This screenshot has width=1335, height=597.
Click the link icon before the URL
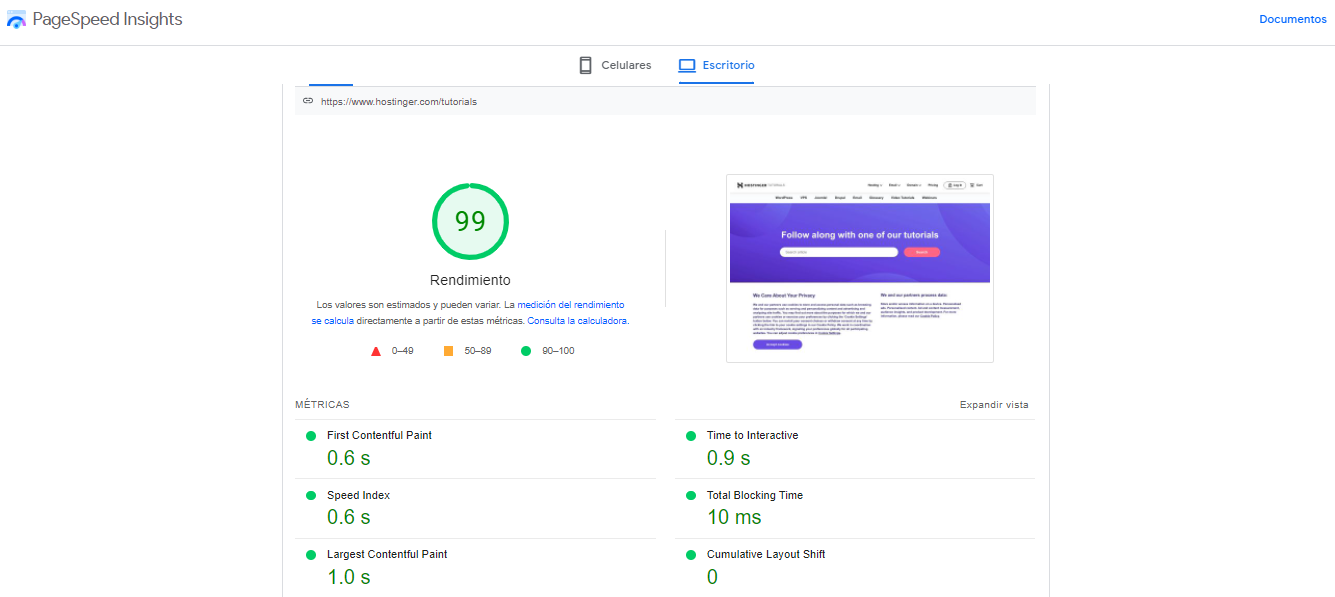[x=309, y=101]
